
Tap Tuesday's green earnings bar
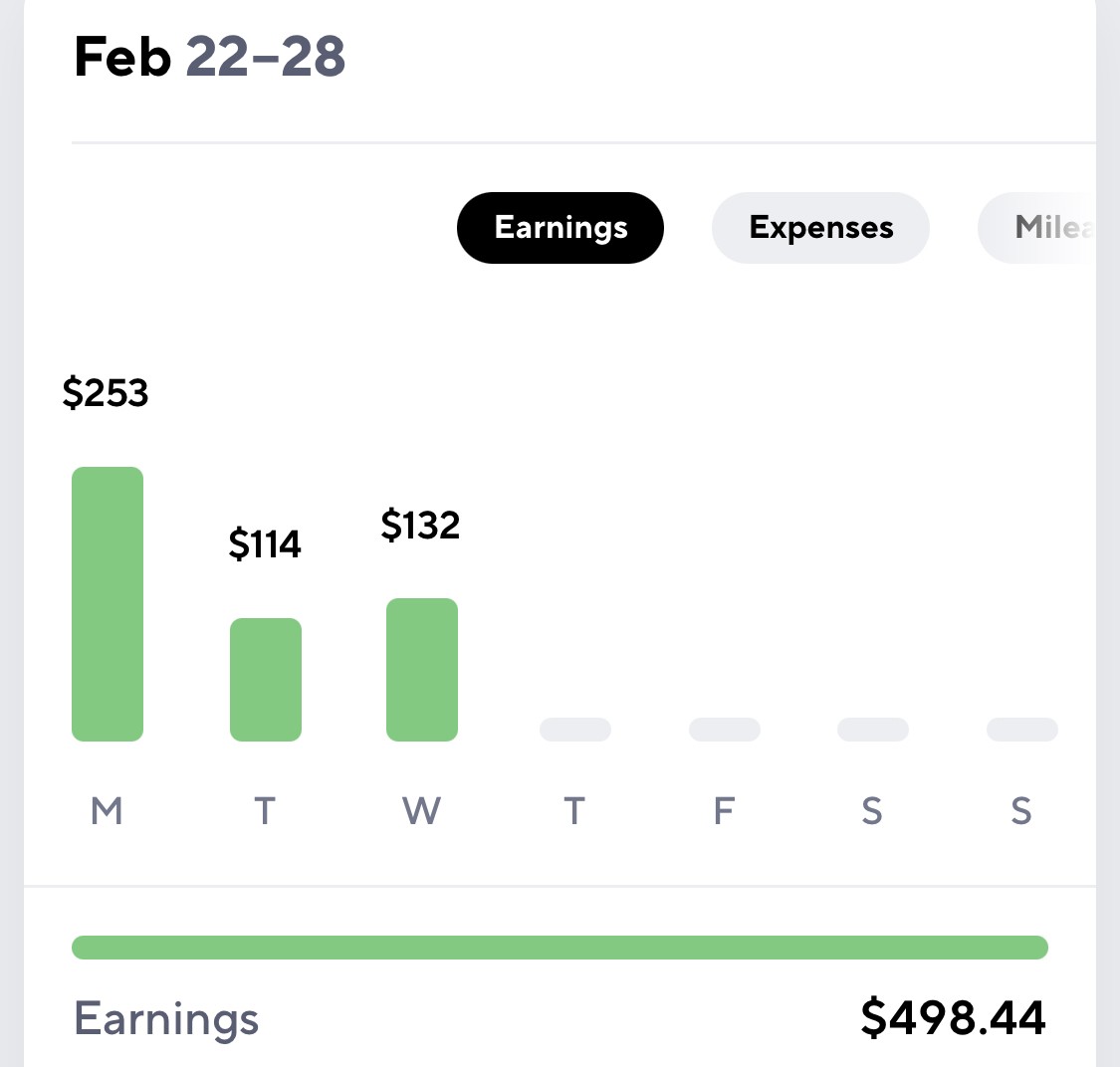click(266, 680)
